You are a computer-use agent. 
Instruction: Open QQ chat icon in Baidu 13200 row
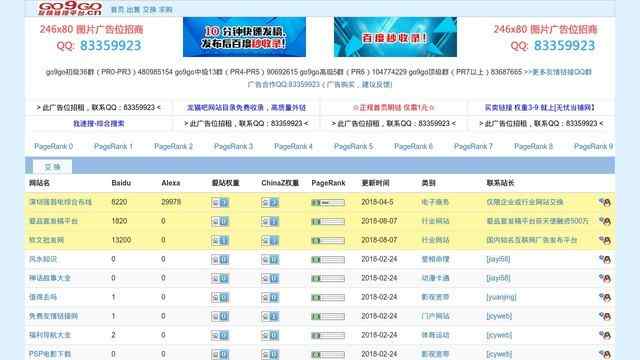click(x=604, y=240)
